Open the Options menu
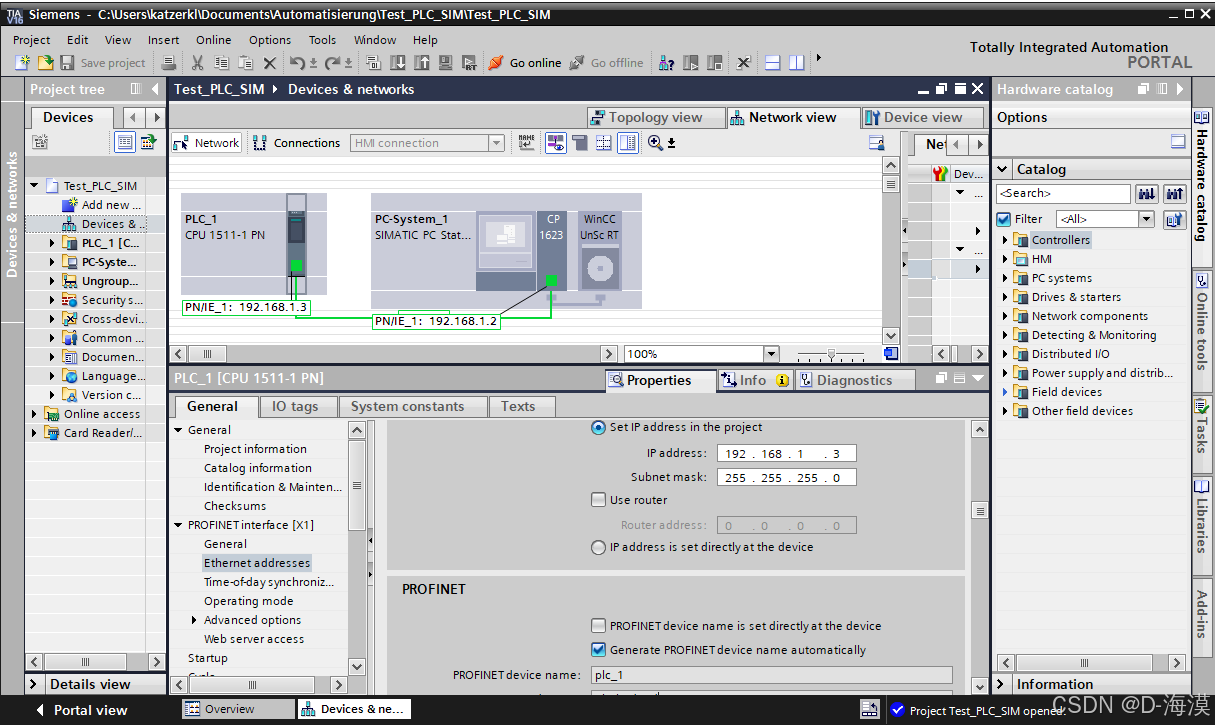 270,40
